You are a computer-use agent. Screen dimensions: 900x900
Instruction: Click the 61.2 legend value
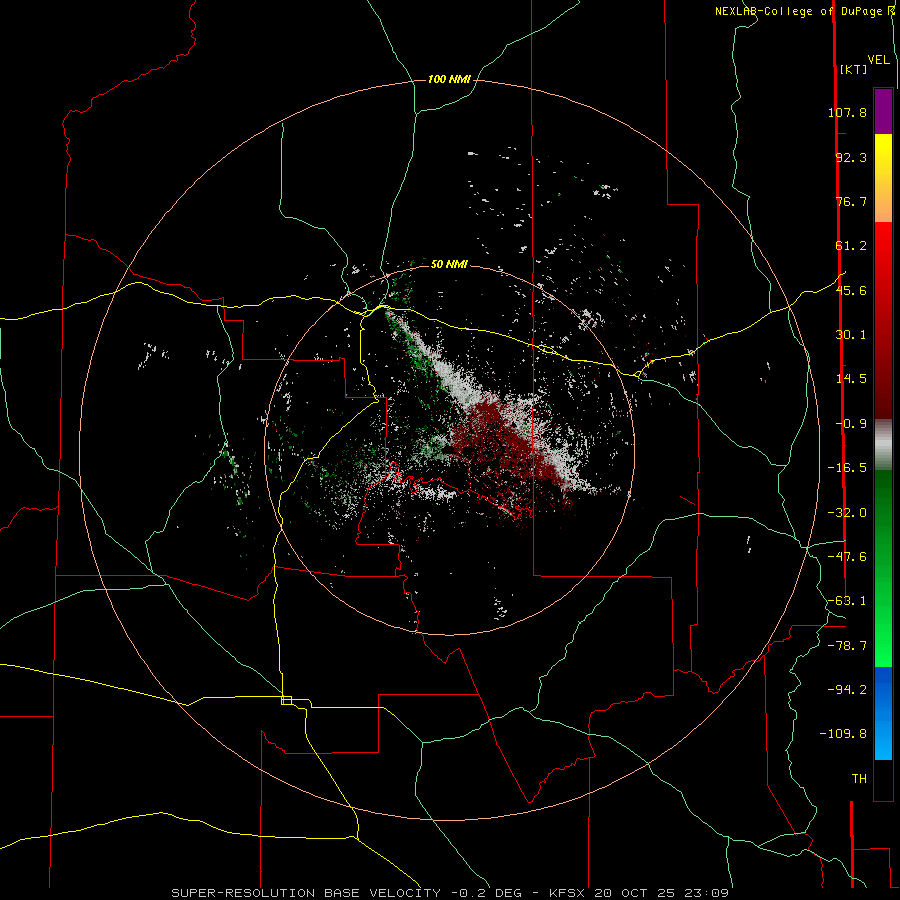(851, 246)
